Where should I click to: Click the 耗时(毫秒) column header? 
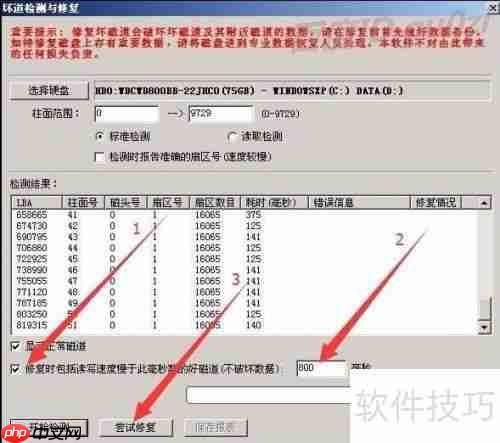274,203
